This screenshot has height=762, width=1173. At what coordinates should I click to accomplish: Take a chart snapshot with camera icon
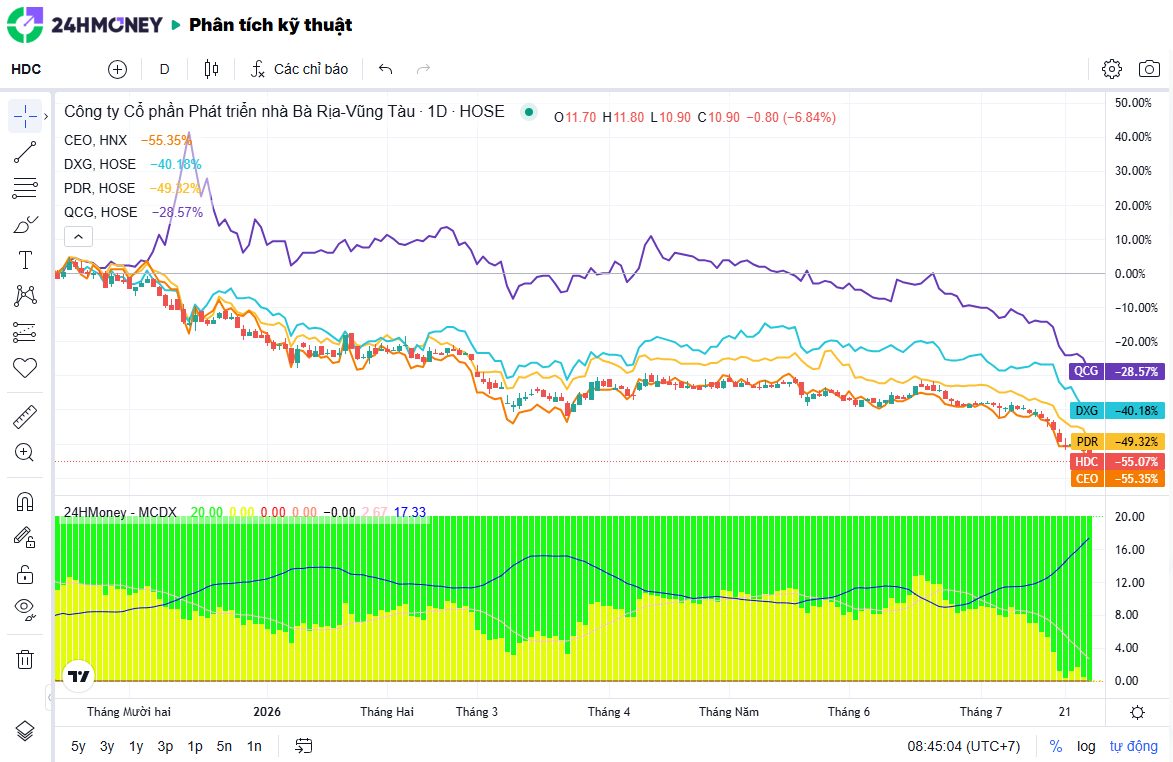pyautogui.click(x=1149, y=70)
